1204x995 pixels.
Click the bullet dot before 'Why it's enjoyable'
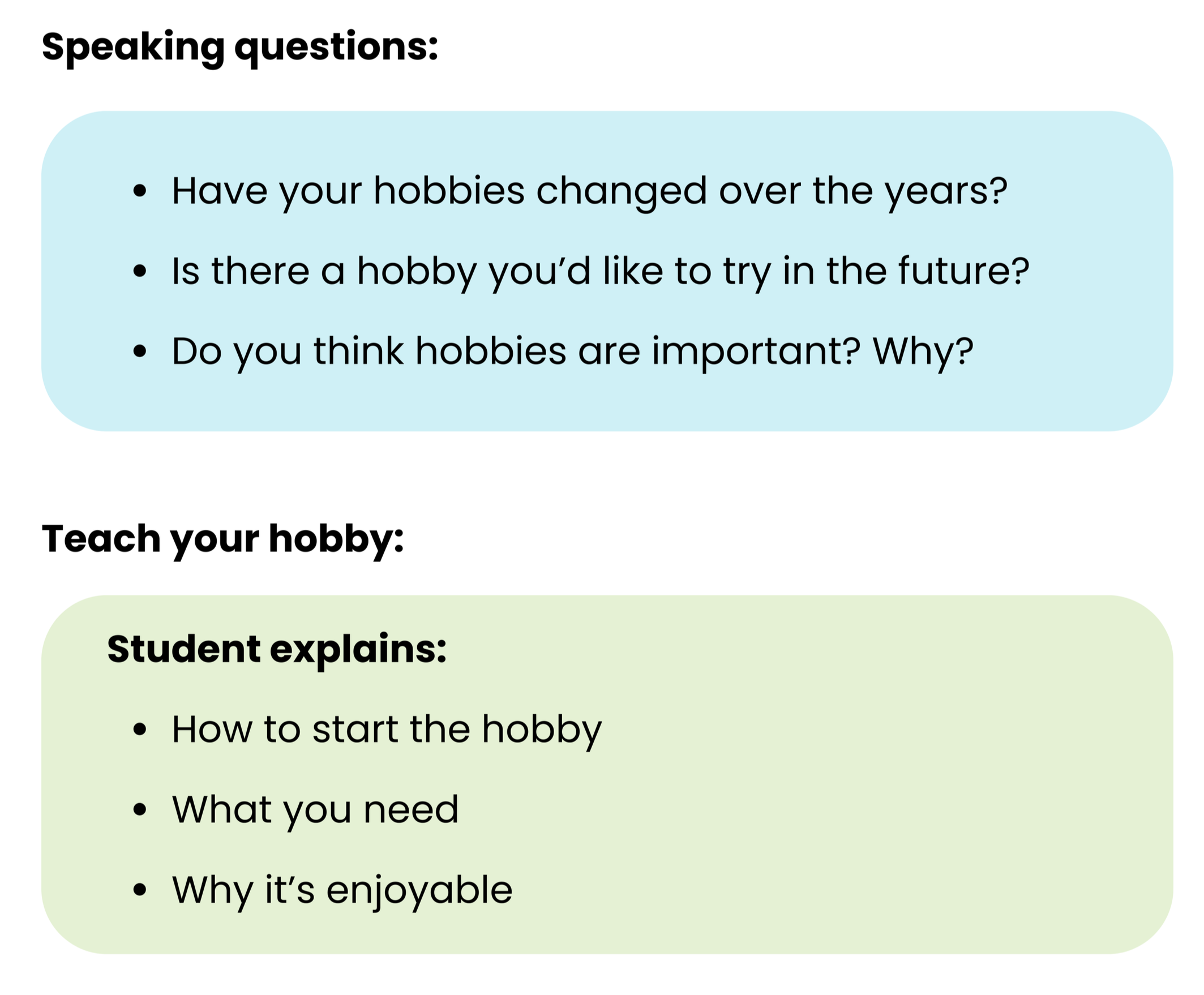point(140,890)
